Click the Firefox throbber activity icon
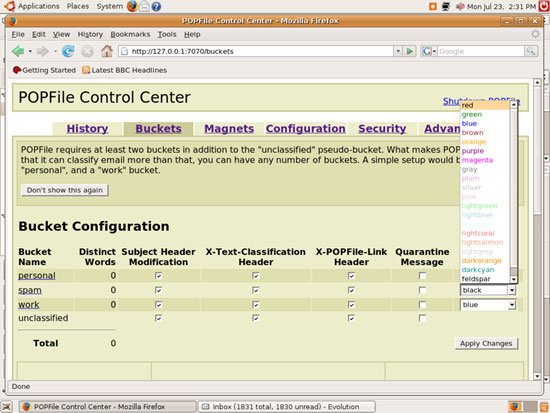 [x=535, y=34]
